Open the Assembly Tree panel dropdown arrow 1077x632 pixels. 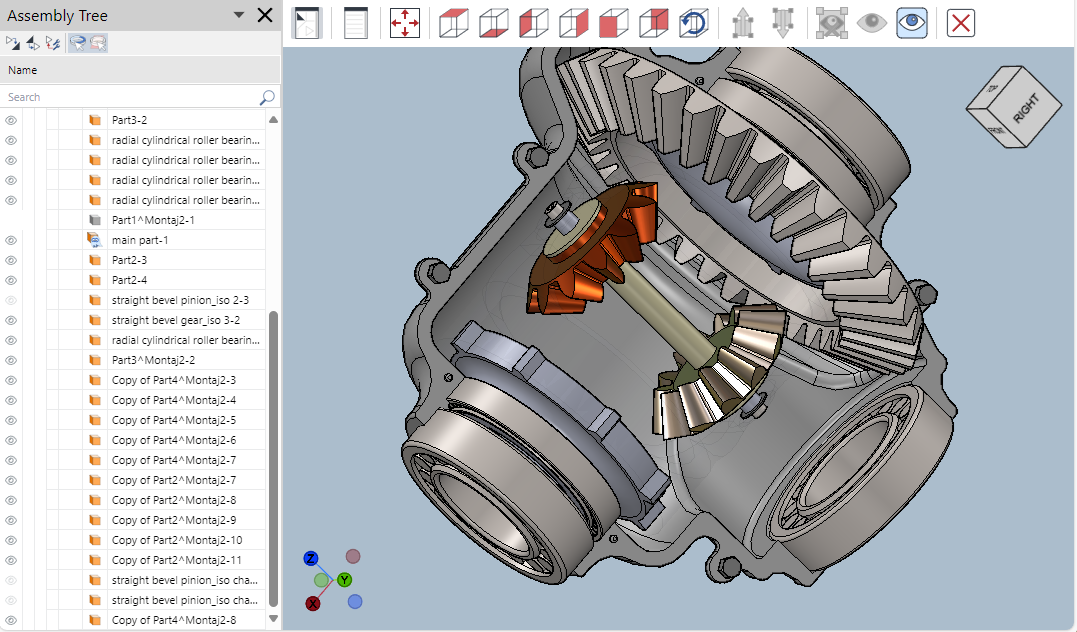tap(237, 15)
